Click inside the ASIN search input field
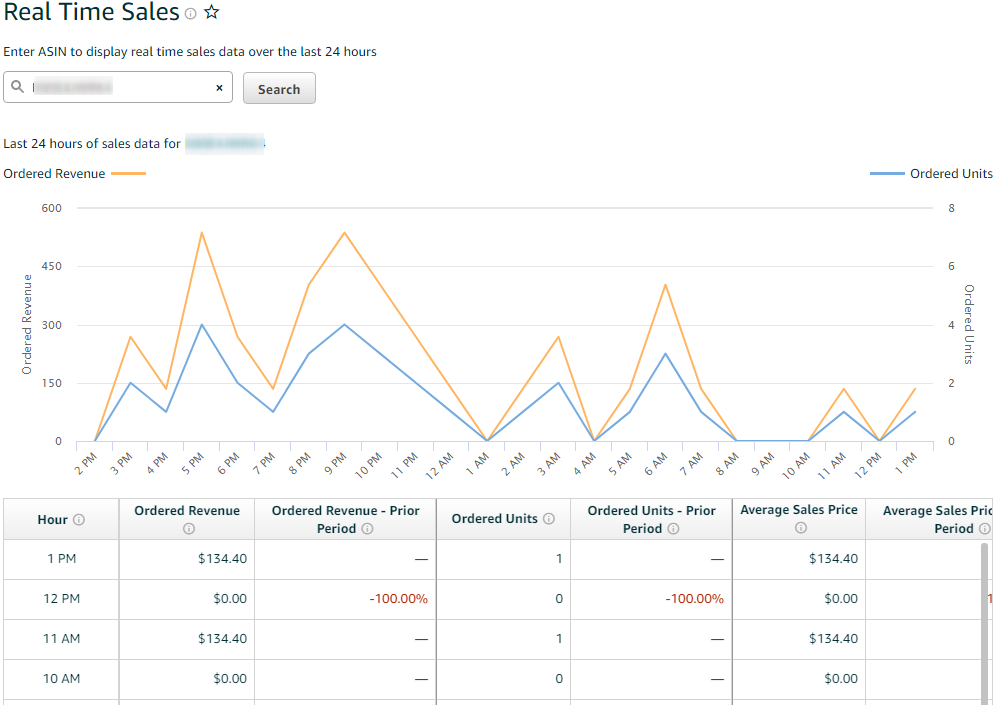1001x705 pixels. (120, 87)
